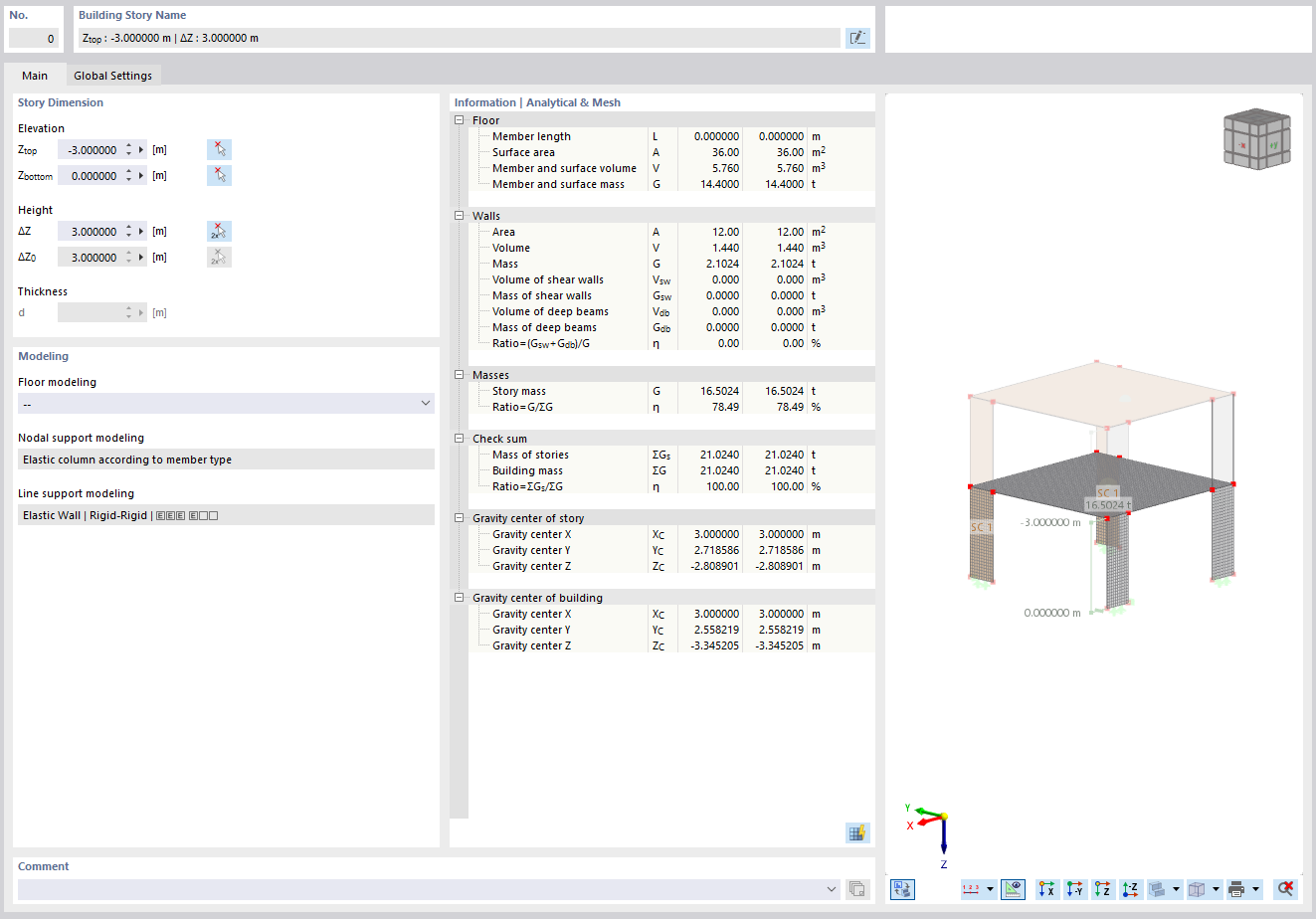Image resolution: width=1316 pixels, height=919 pixels.
Task: Click the 'Ratio=(Gsw+Gdb)/G' row label
Action: pos(541,343)
